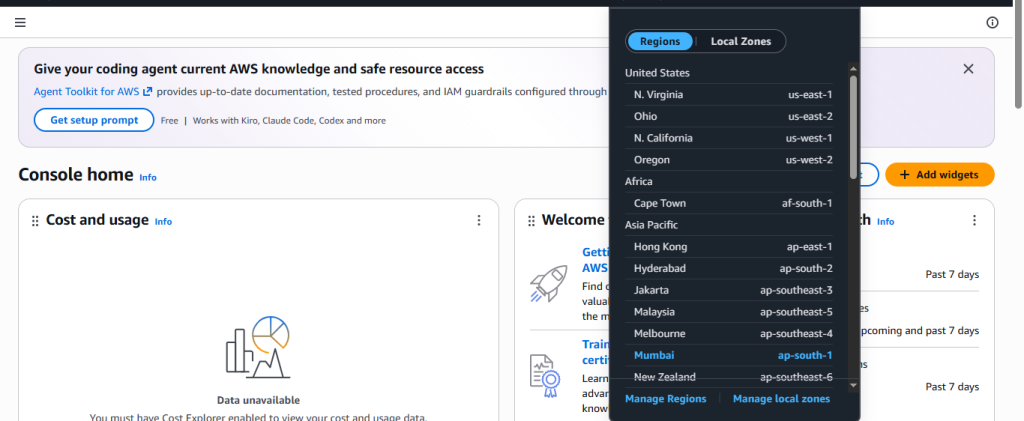
Task: Click the region list scroll up arrow
Action: pyautogui.click(x=853, y=69)
